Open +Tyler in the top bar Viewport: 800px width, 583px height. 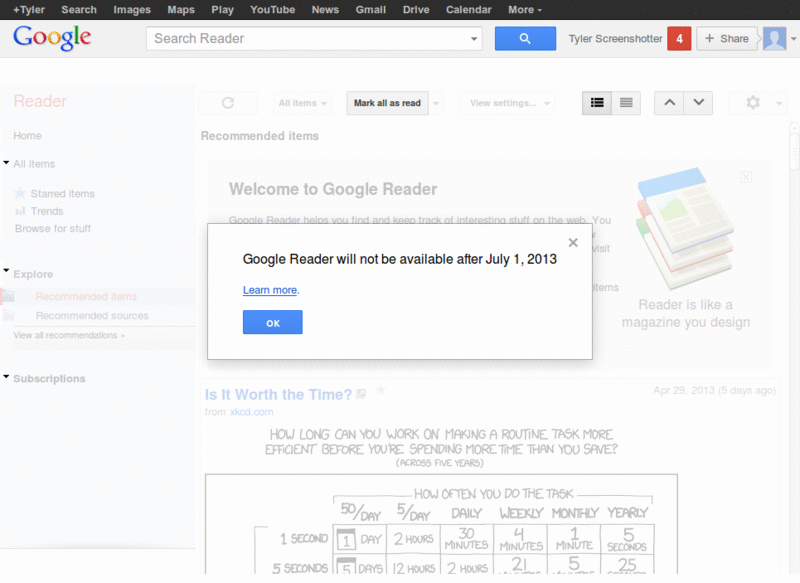pyautogui.click(x=29, y=10)
